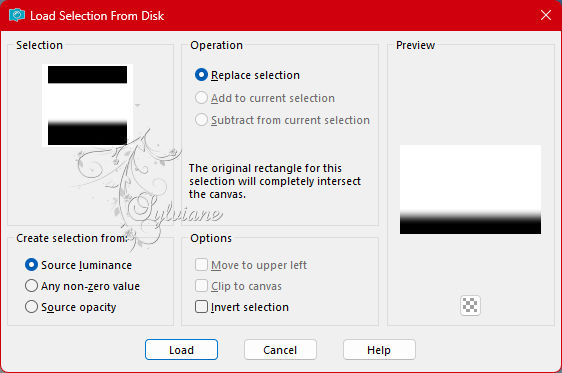Click the Invert selection label text
Image resolution: width=562 pixels, height=373 pixels.
tap(250, 307)
